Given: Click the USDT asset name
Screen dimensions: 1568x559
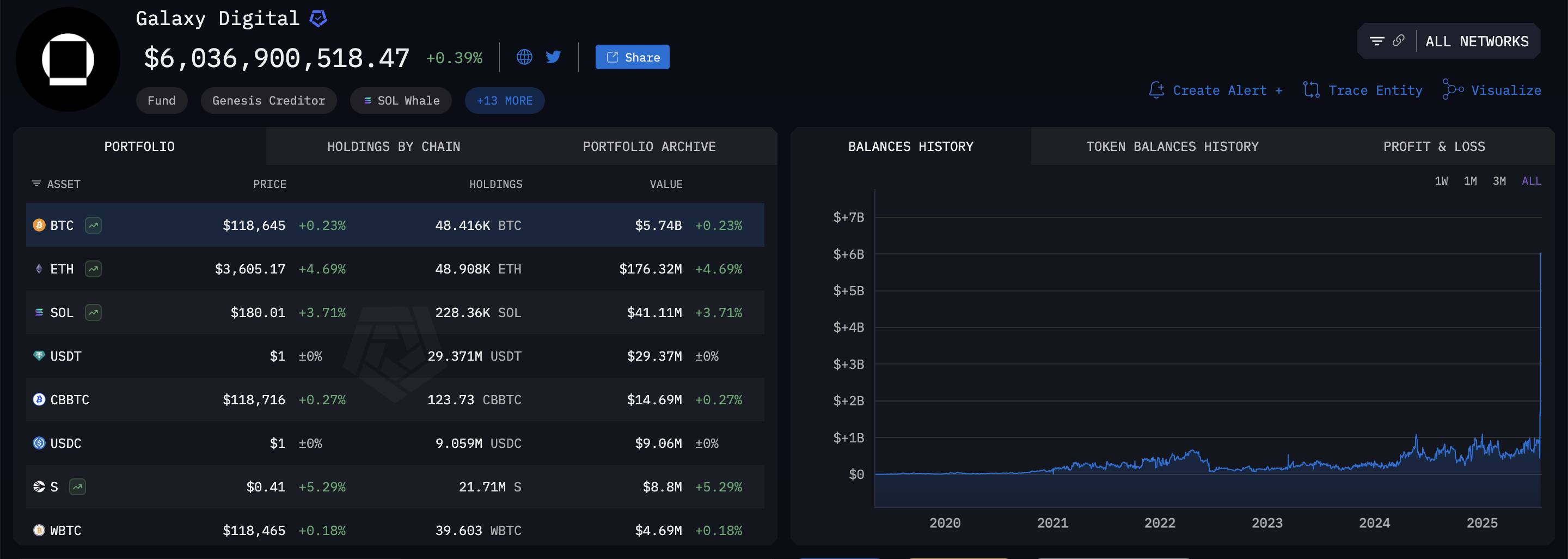Looking at the screenshot, I should pyautogui.click(x=66, y=356).
